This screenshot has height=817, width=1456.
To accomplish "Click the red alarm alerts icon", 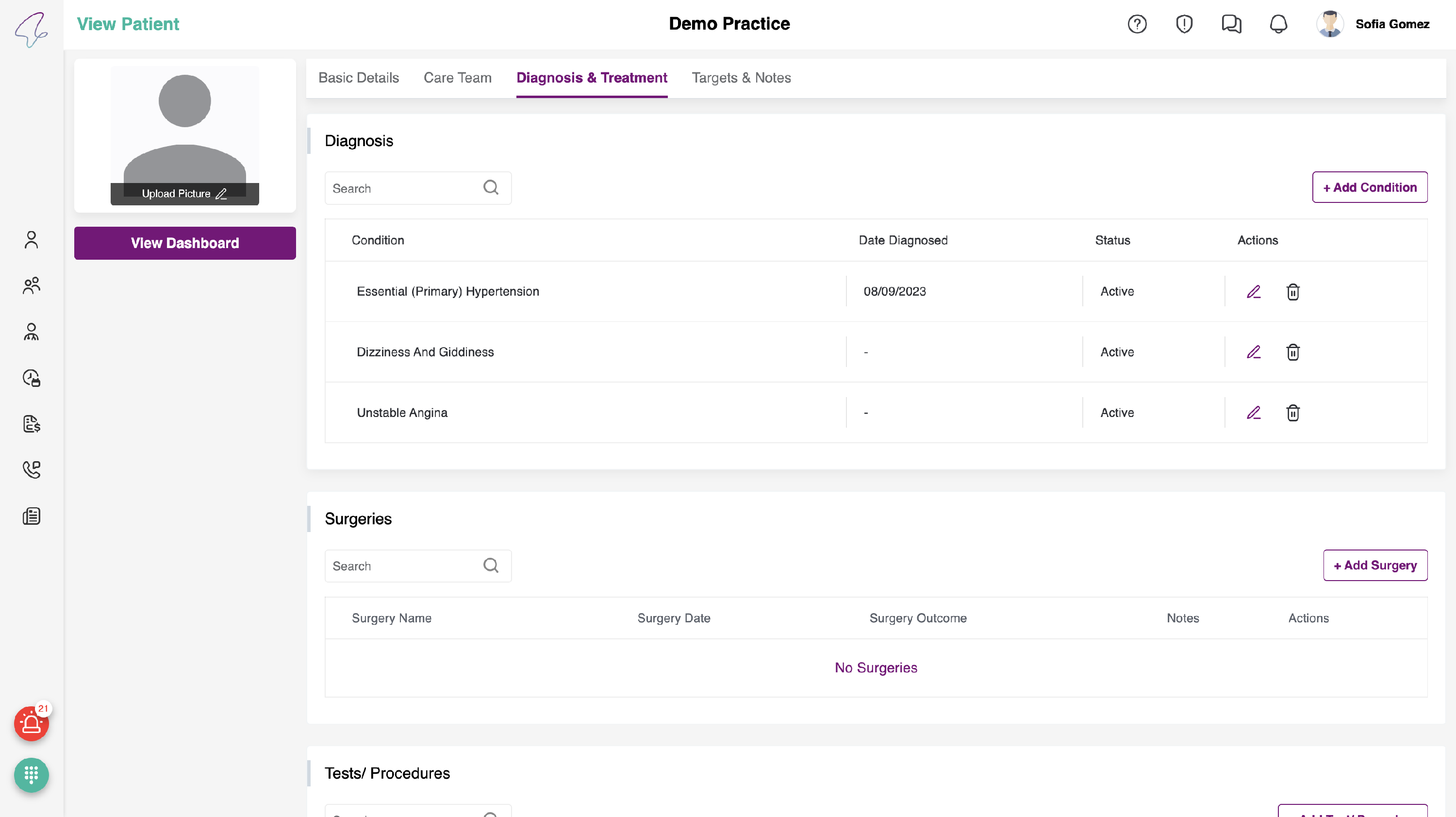I will [x=31, y=724].
